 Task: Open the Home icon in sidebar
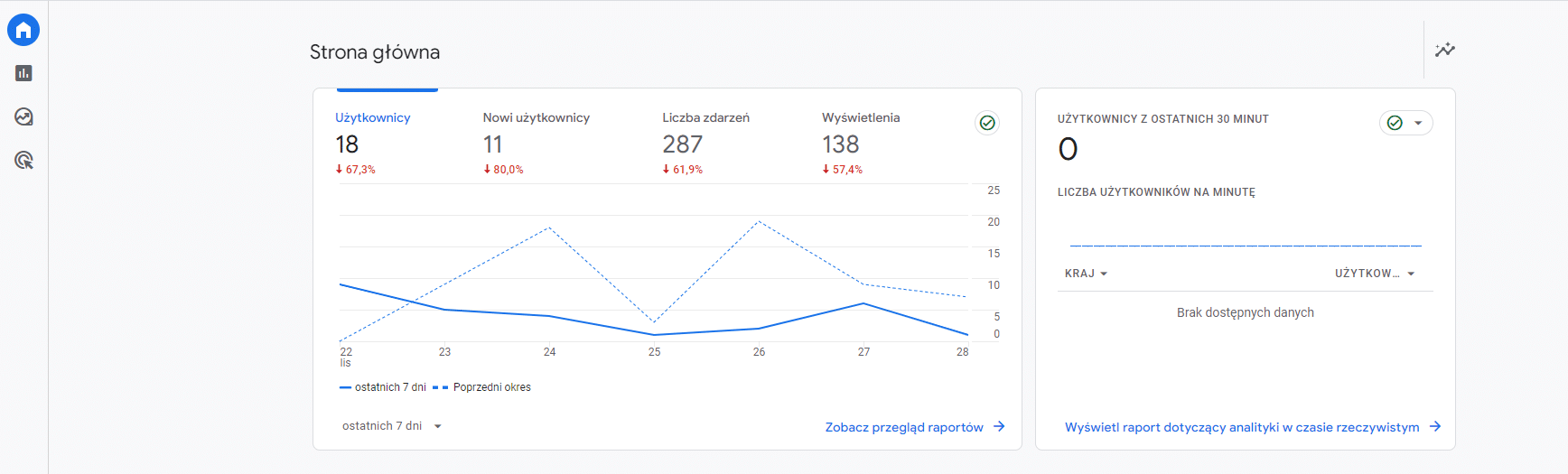click(23, 30)
